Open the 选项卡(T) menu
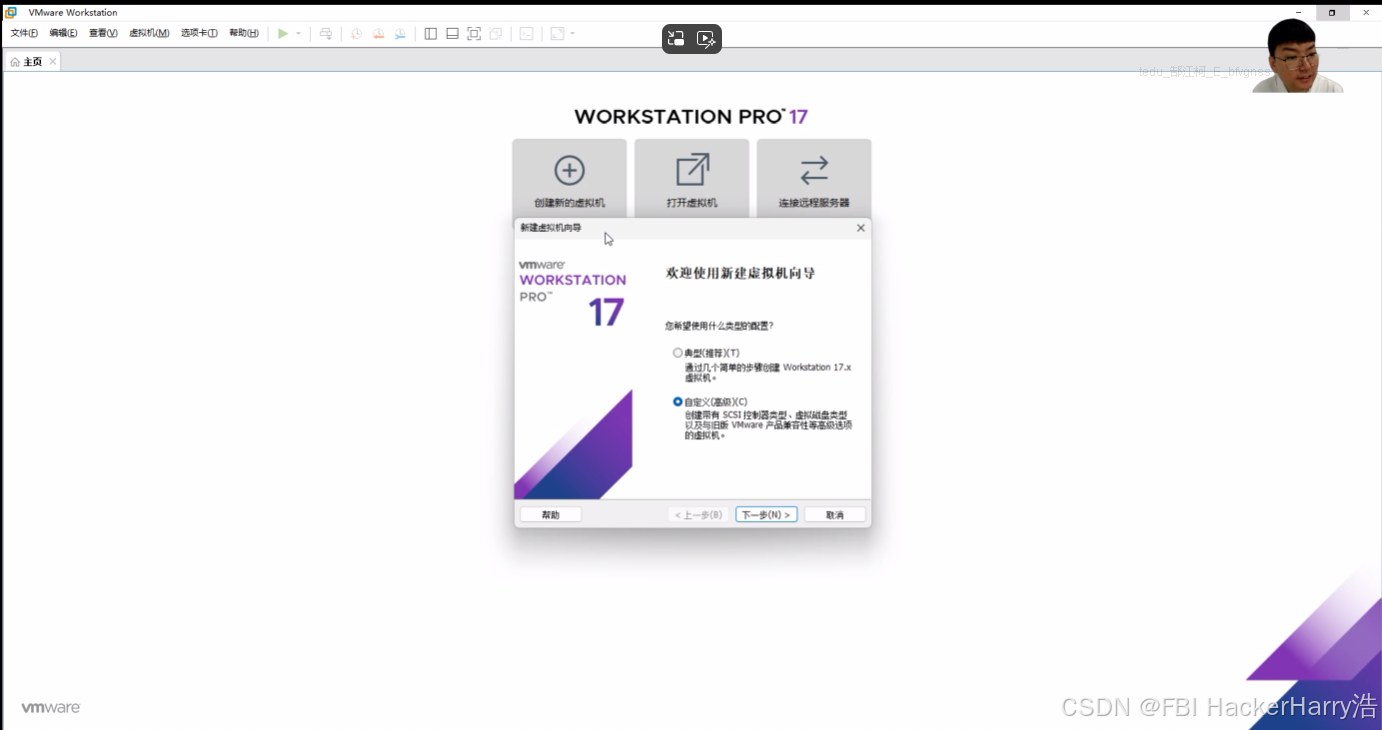Viewport: 1382px width, 730px height. 199,33
